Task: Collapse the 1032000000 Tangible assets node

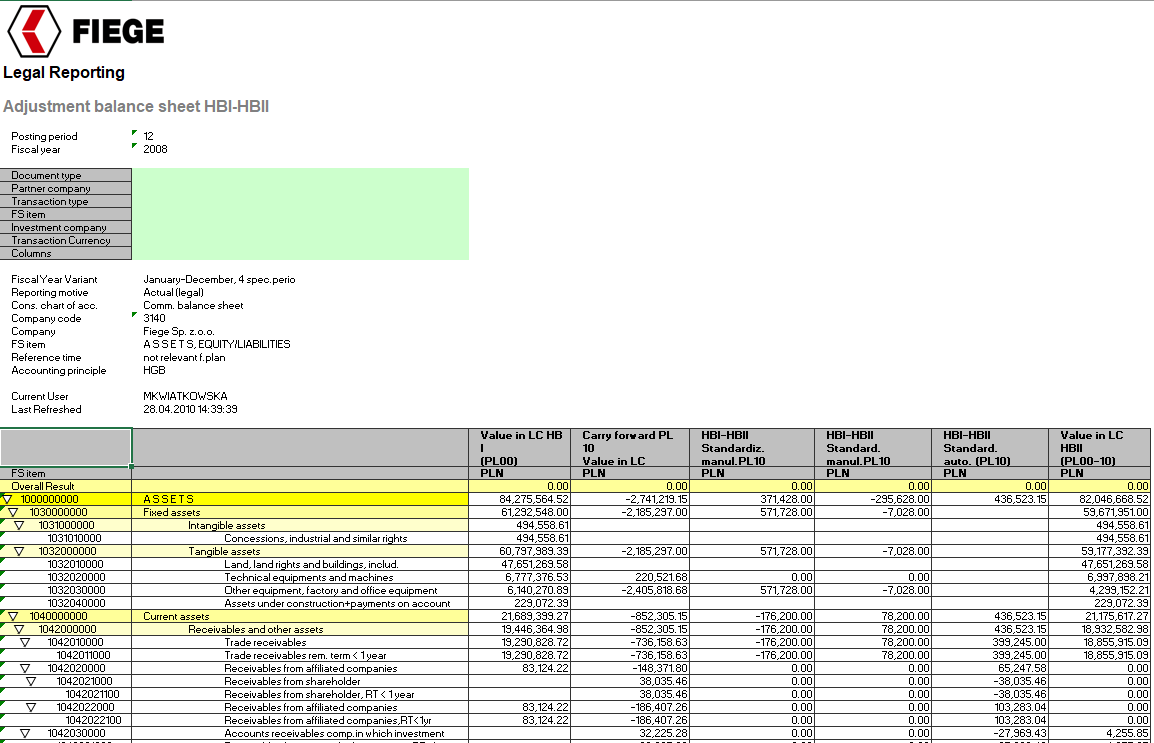Action: click(19, 552)
